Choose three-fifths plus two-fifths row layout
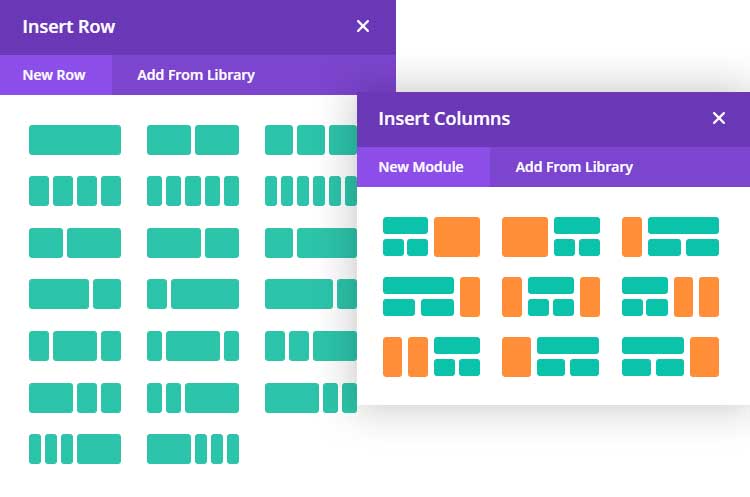750x497 pixels. 193,243
